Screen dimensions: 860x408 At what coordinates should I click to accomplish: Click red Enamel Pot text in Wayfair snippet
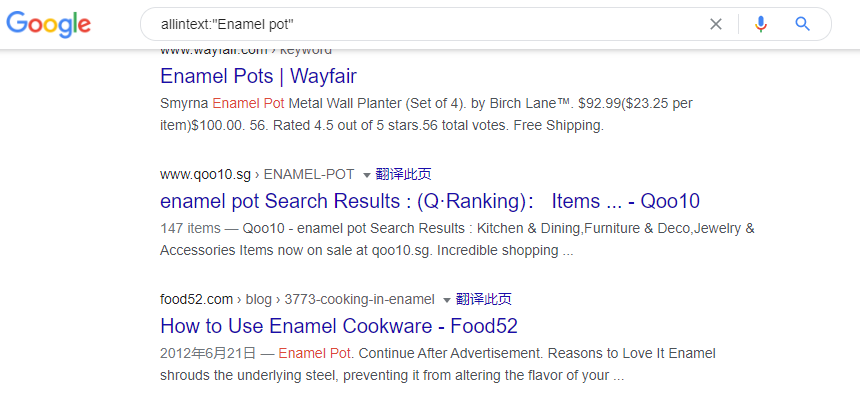coord(248,103)
